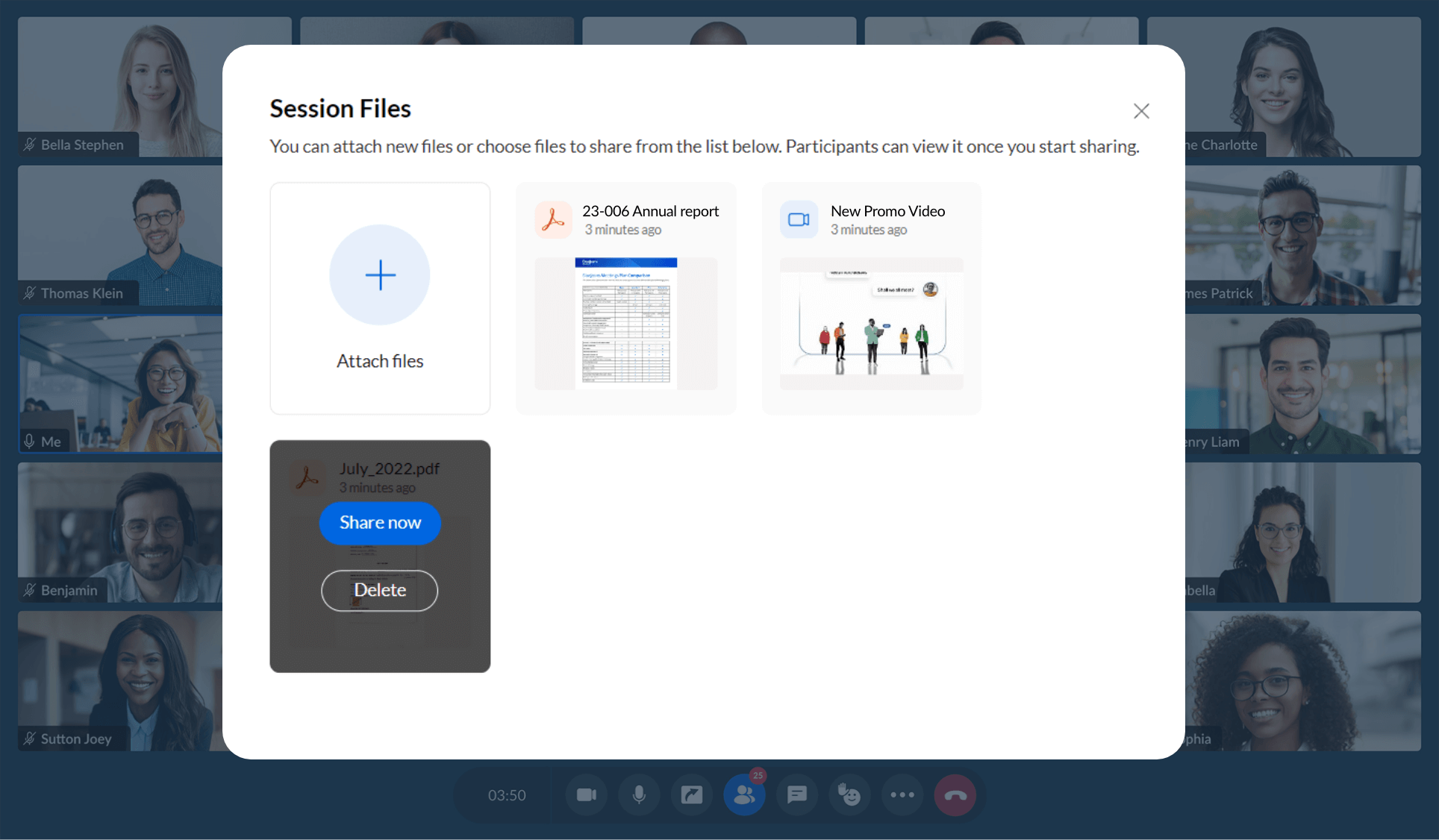1439x840 pixels.
Task: End the call with the red phone icon
Action: [955, 794]
